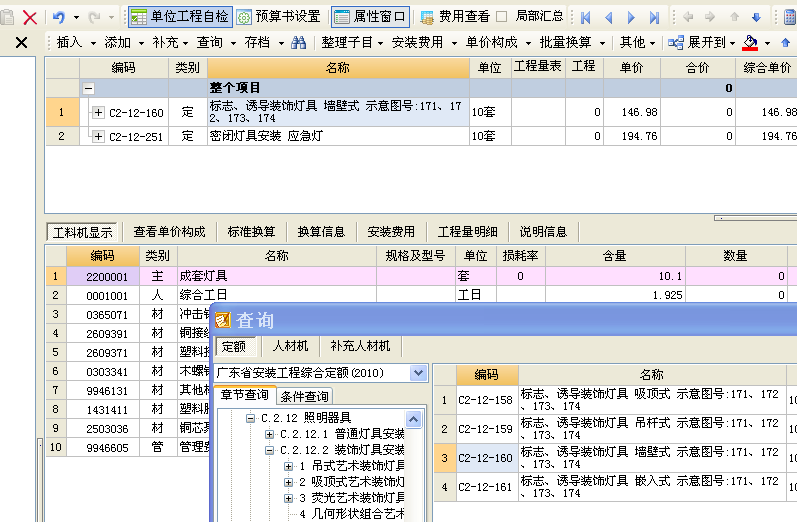Go to next record arrow

pyautogui.click(x=631, y=18)
